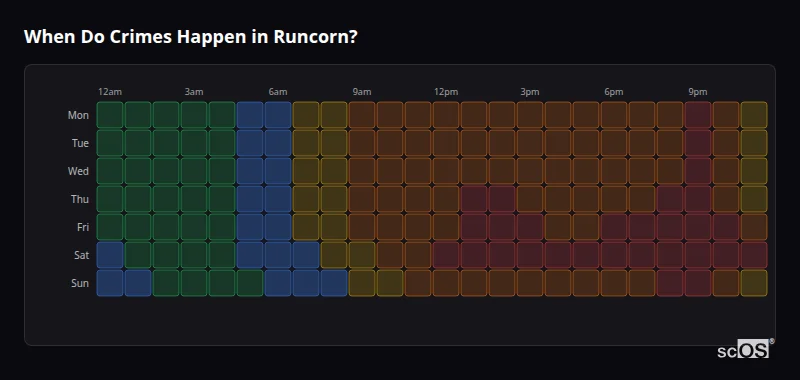The height and width of the screenshot is (380, 800).
Task: Select the Monday 9am orange cell
Action: click(x=362, y=115)
